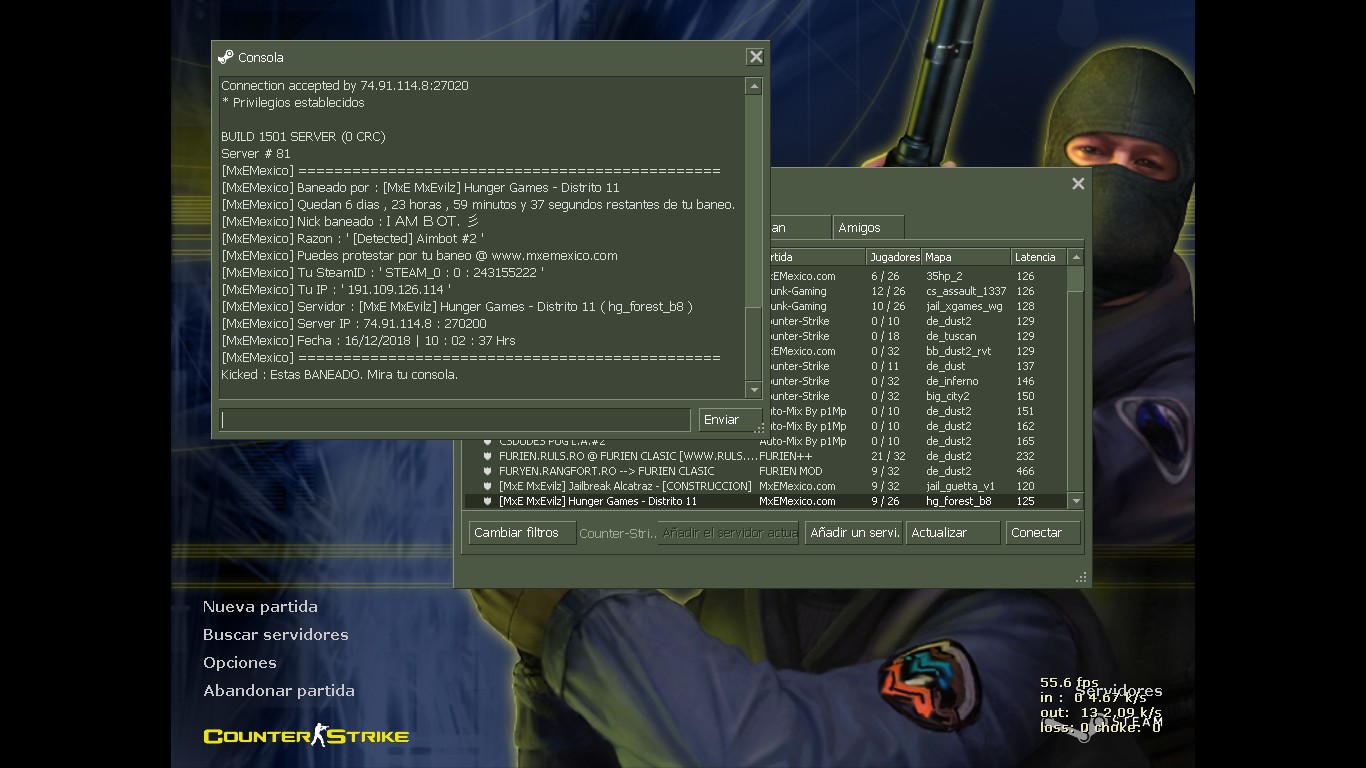Click the console line with www.mxemexico.com
The image size is (1366, 768).
tap(420, 256)
